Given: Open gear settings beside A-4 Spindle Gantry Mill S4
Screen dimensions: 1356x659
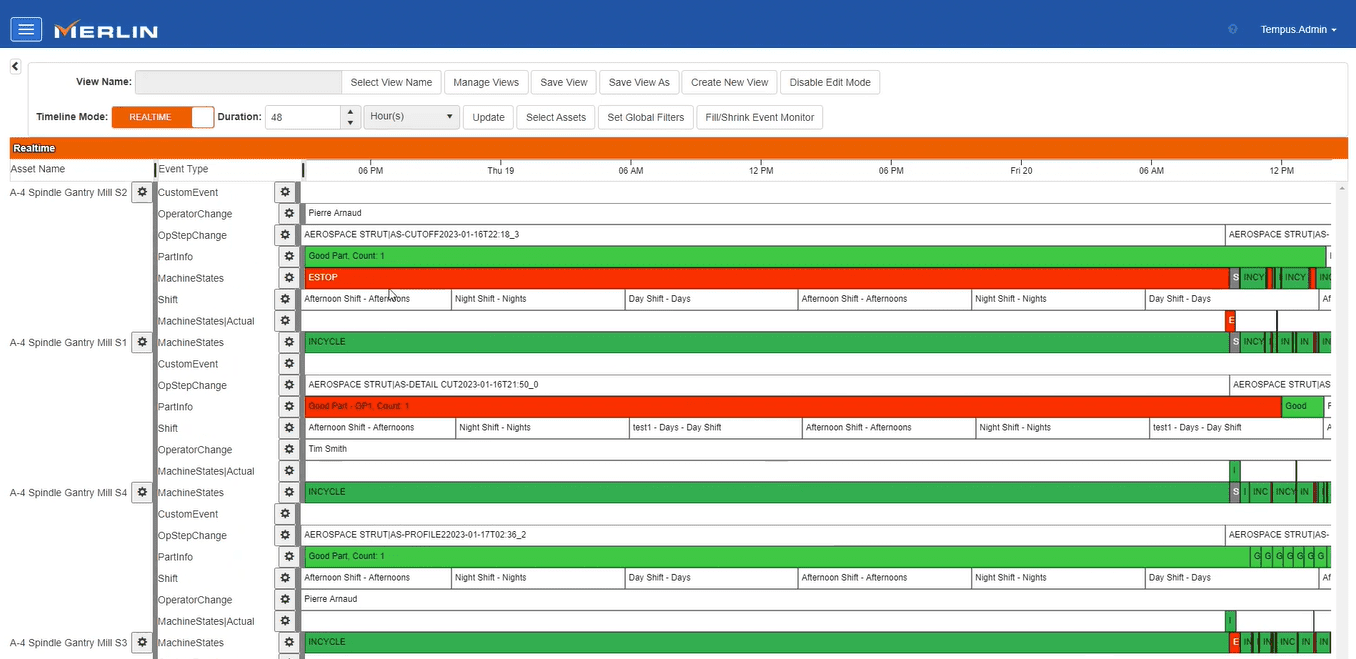Looking at the screenshot, I should point(141,492).
